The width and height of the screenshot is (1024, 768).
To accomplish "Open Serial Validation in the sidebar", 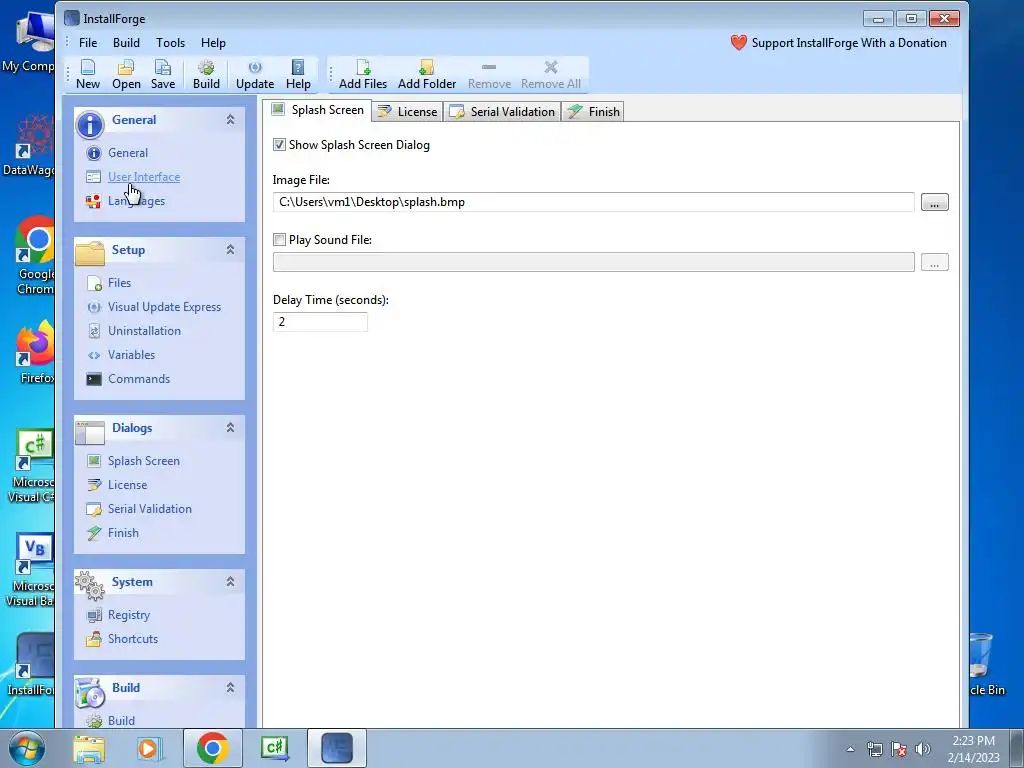I will (150, 509).
